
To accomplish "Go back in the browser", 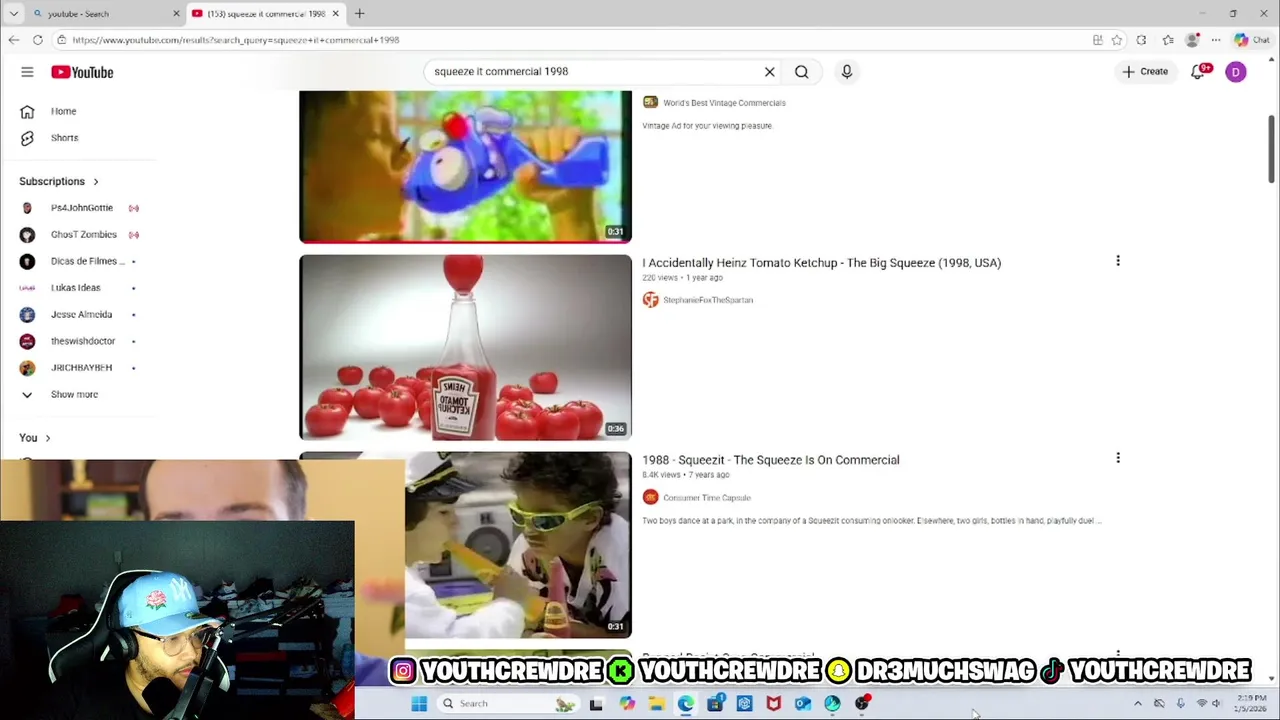I will 13,40.
